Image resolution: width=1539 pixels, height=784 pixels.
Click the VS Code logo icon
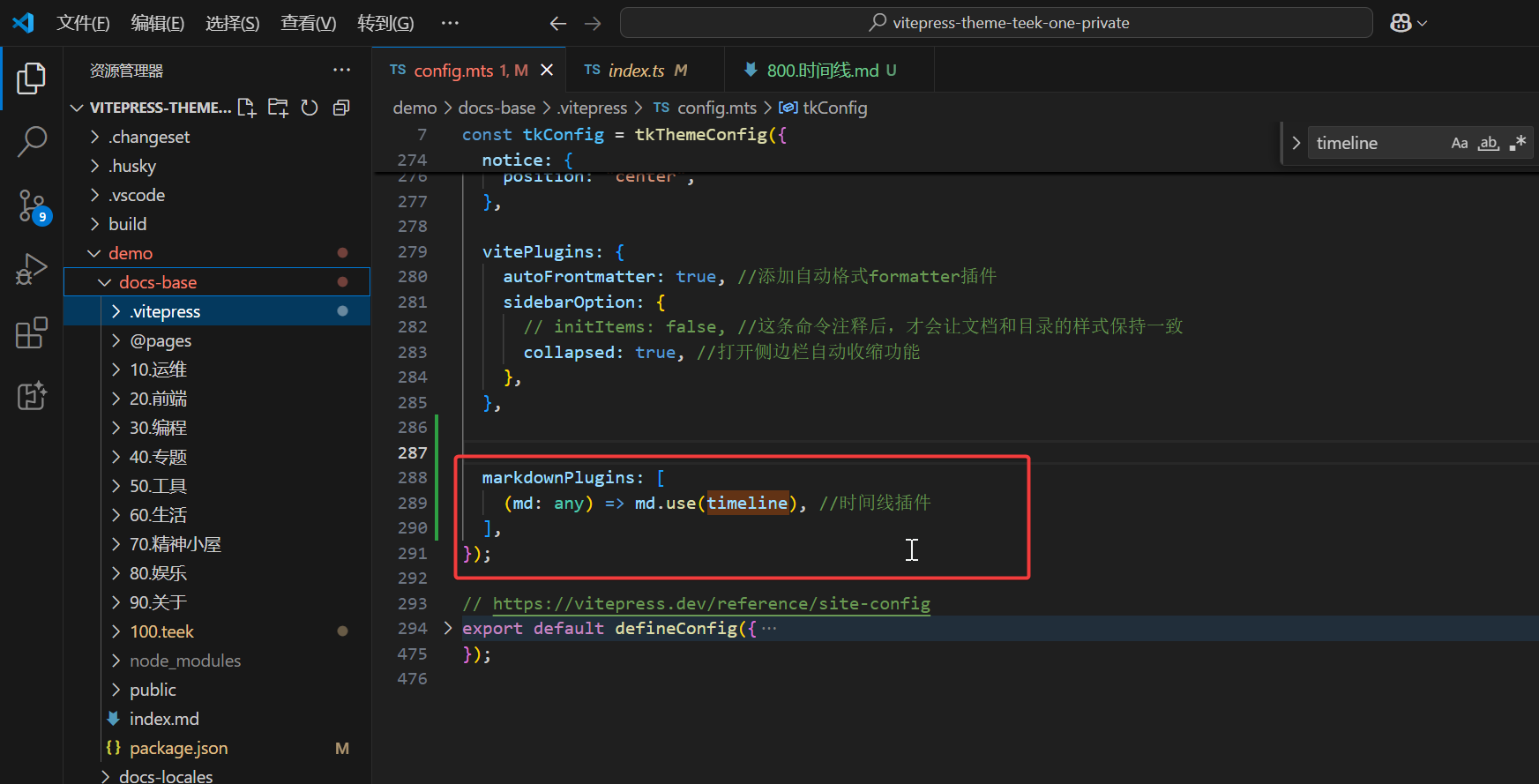(23, 23)
